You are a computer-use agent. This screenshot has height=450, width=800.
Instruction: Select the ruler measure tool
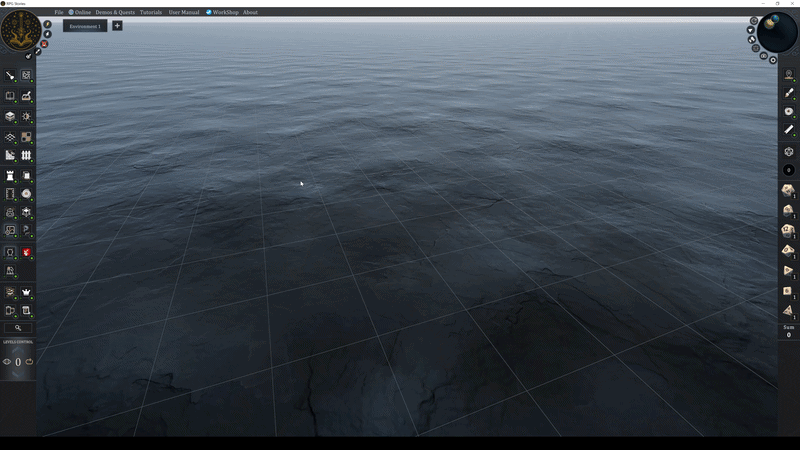(789, 130)
